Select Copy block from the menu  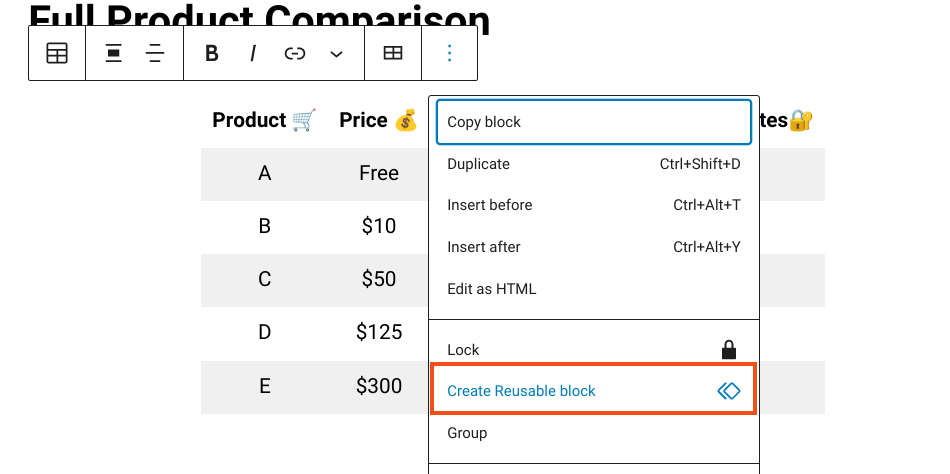594,122
